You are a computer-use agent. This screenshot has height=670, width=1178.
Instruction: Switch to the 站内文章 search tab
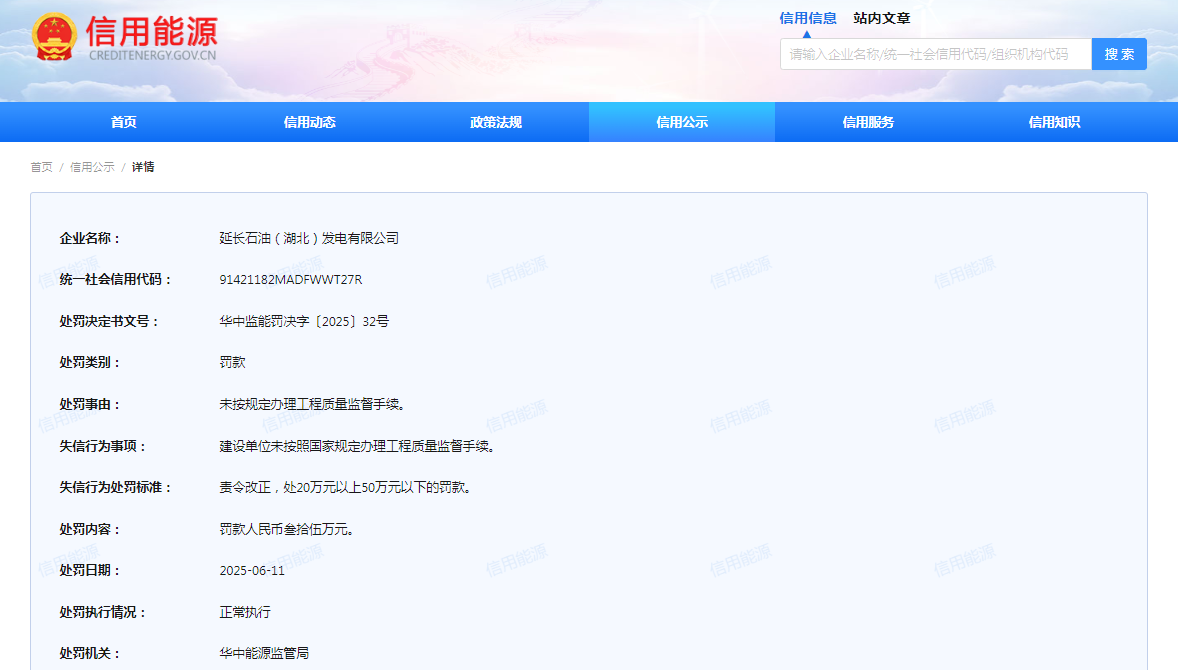click(882, 18)
